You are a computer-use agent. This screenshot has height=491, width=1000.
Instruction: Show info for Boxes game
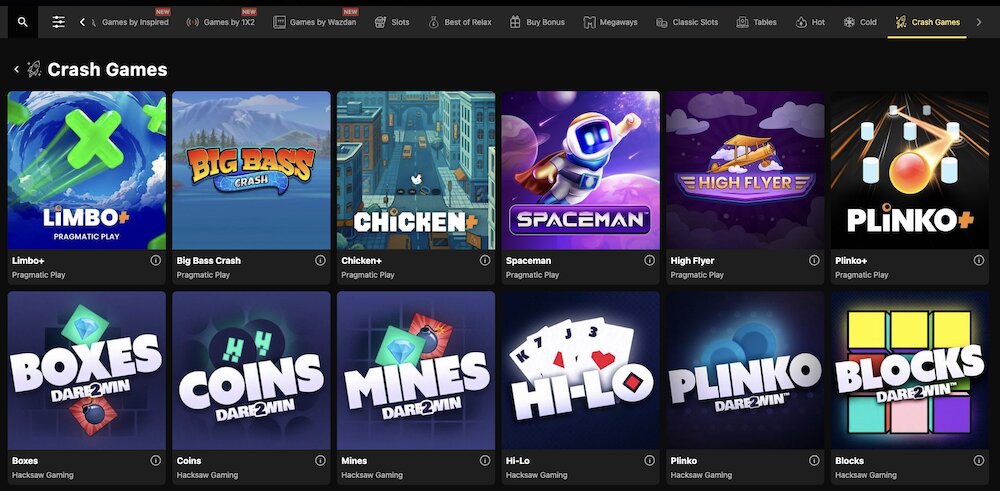(x=156, y=460)
